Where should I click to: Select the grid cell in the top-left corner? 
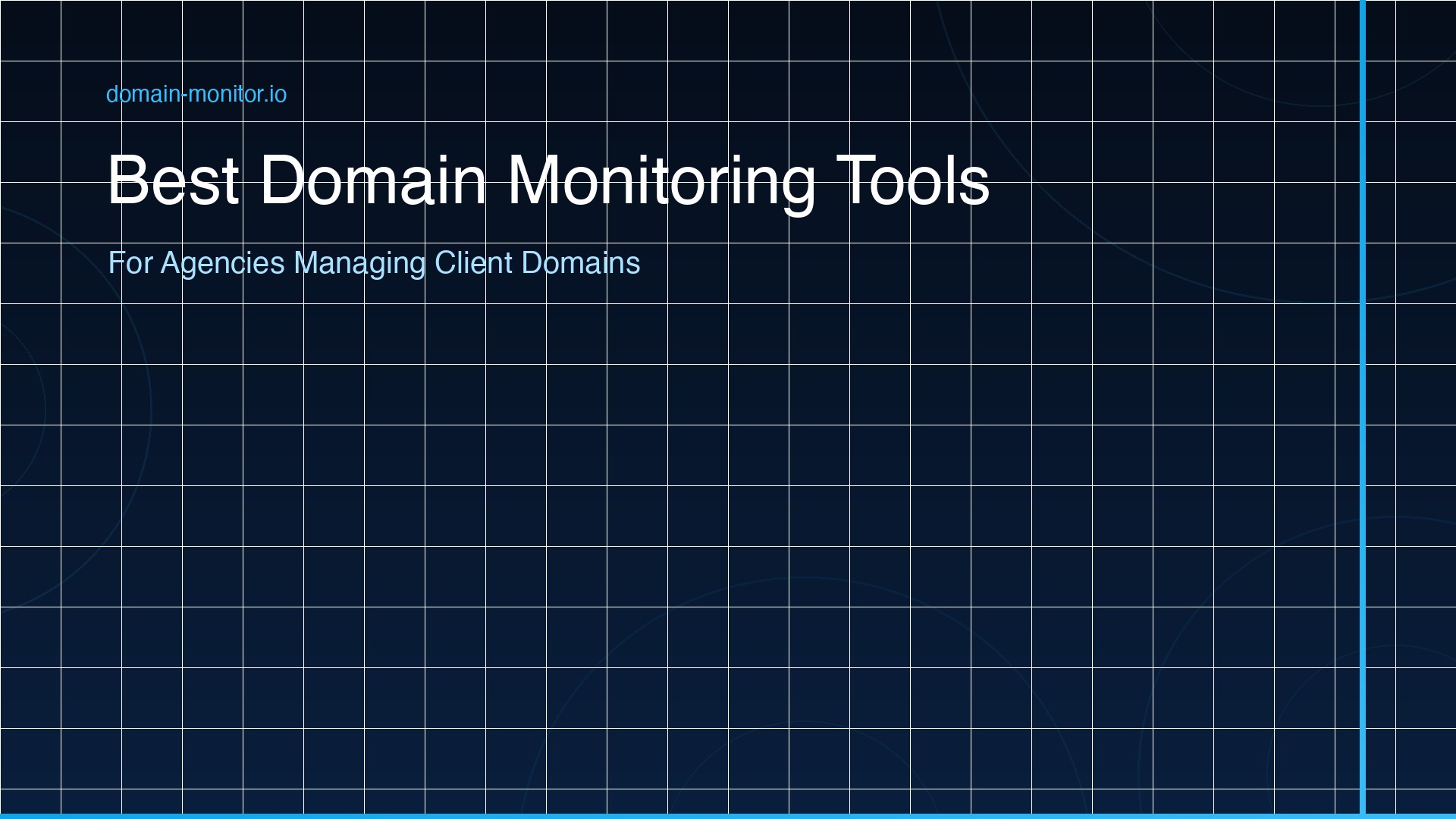click(x=30, y=30)
